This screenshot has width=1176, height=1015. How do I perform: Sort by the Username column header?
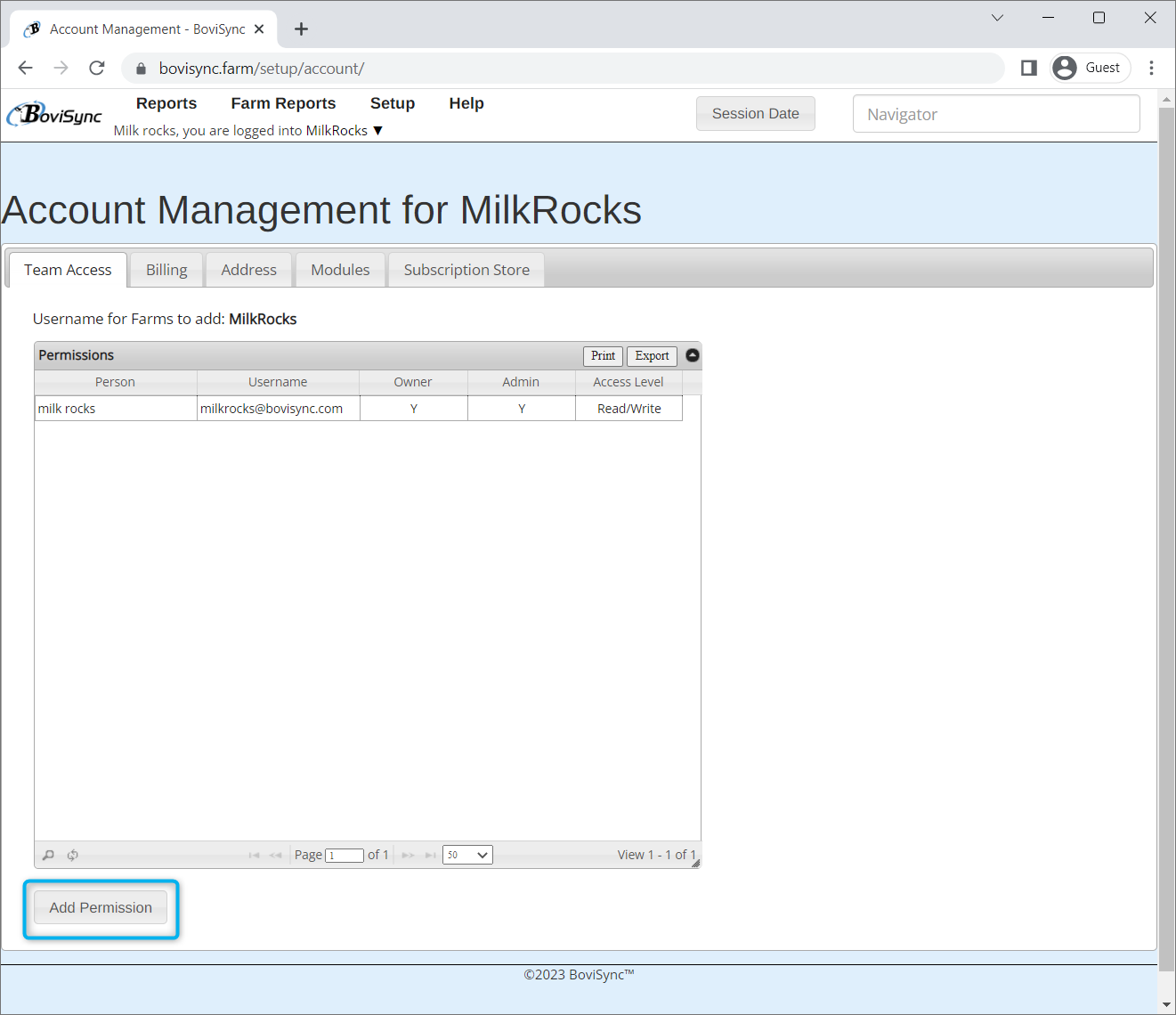pos(278,382)
